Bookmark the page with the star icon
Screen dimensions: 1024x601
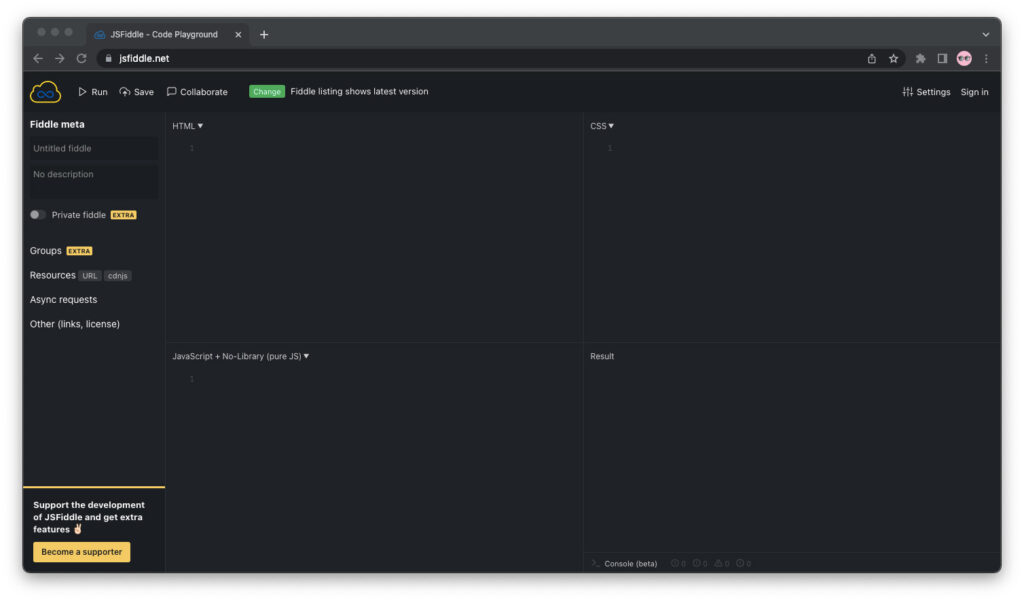click(x=893, y=58)
